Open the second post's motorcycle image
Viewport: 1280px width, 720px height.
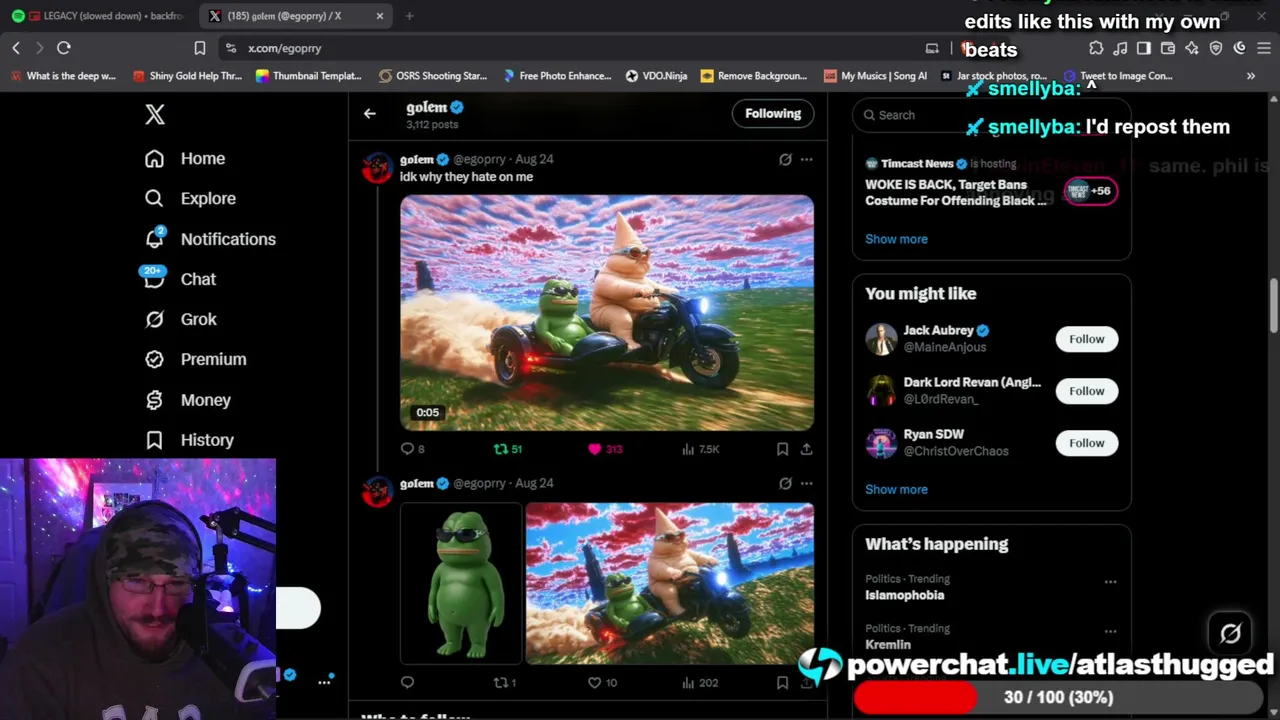[670, 584]
